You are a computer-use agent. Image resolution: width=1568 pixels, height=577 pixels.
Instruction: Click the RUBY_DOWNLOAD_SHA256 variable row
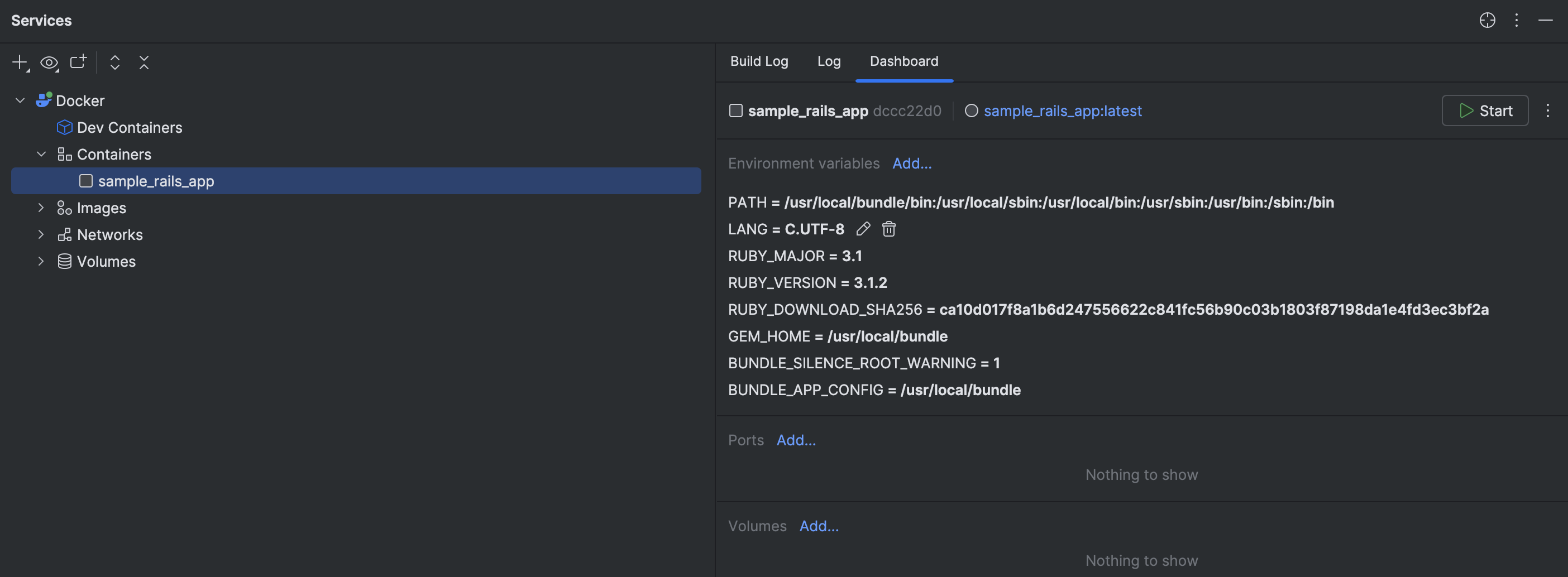tap(1108, 309)
